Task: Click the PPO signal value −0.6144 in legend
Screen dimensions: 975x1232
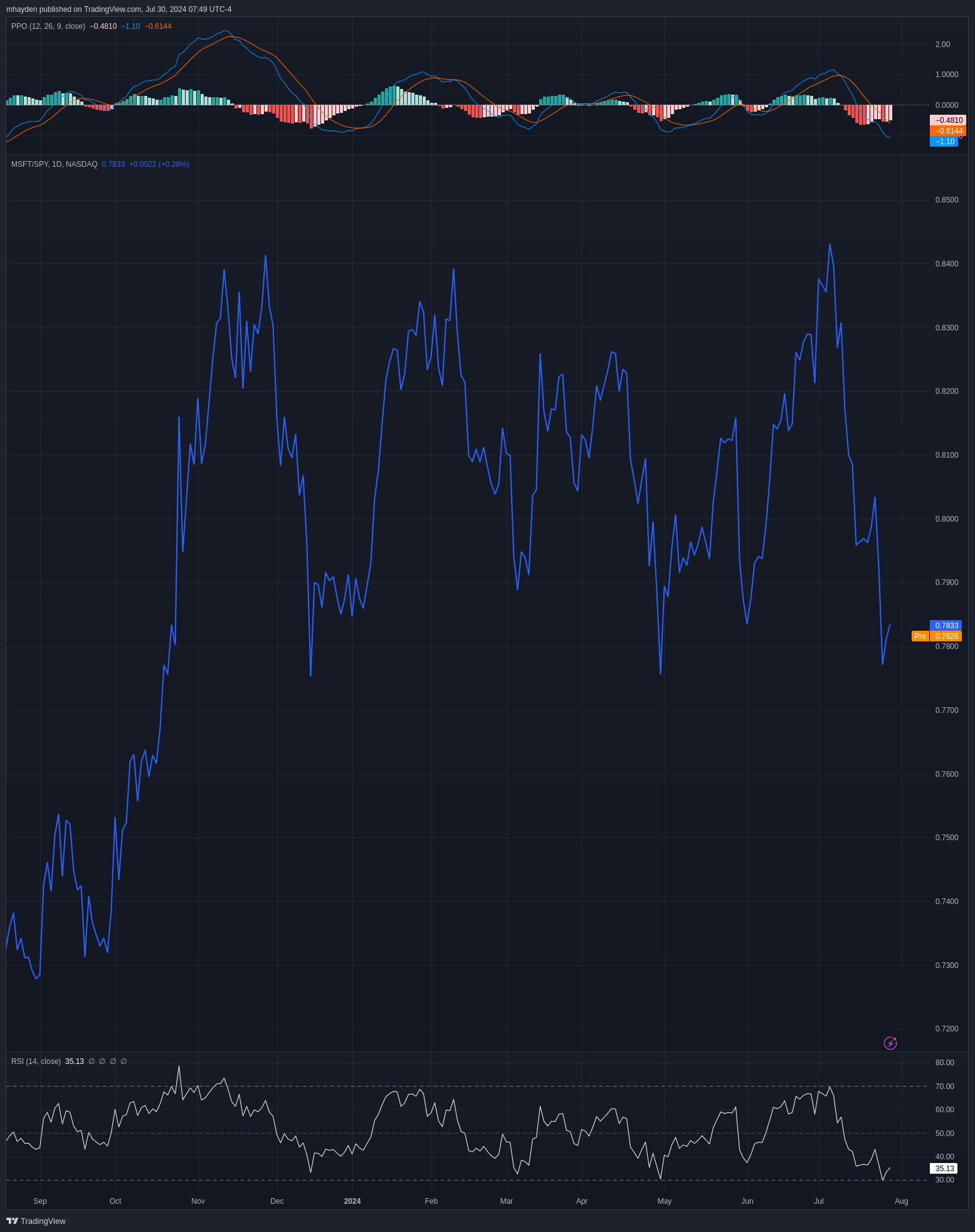Action: [158, 26]
